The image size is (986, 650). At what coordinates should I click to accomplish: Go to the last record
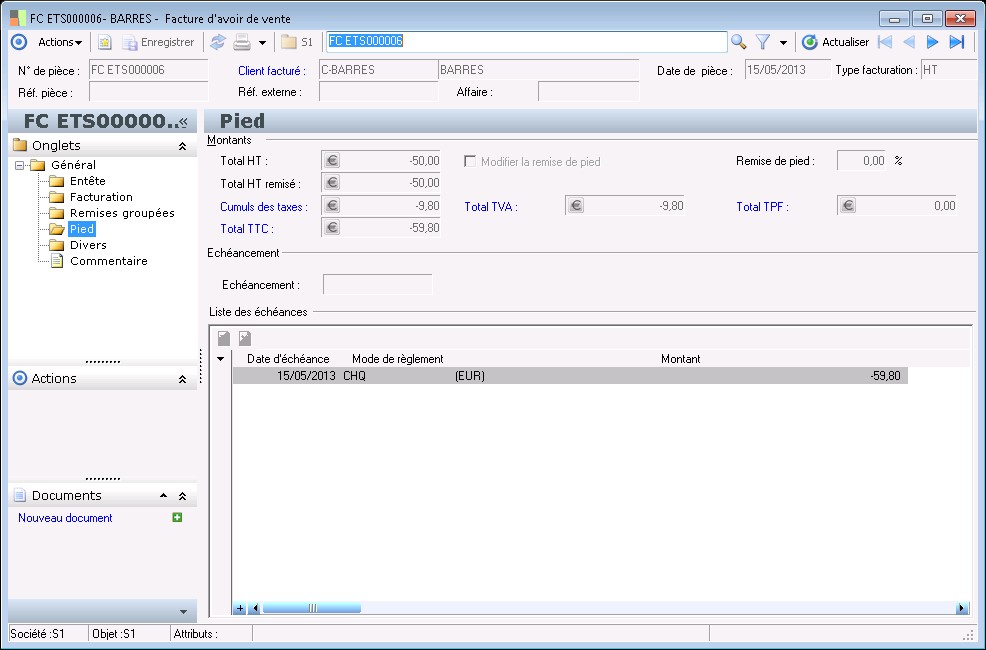click(957, 42)
